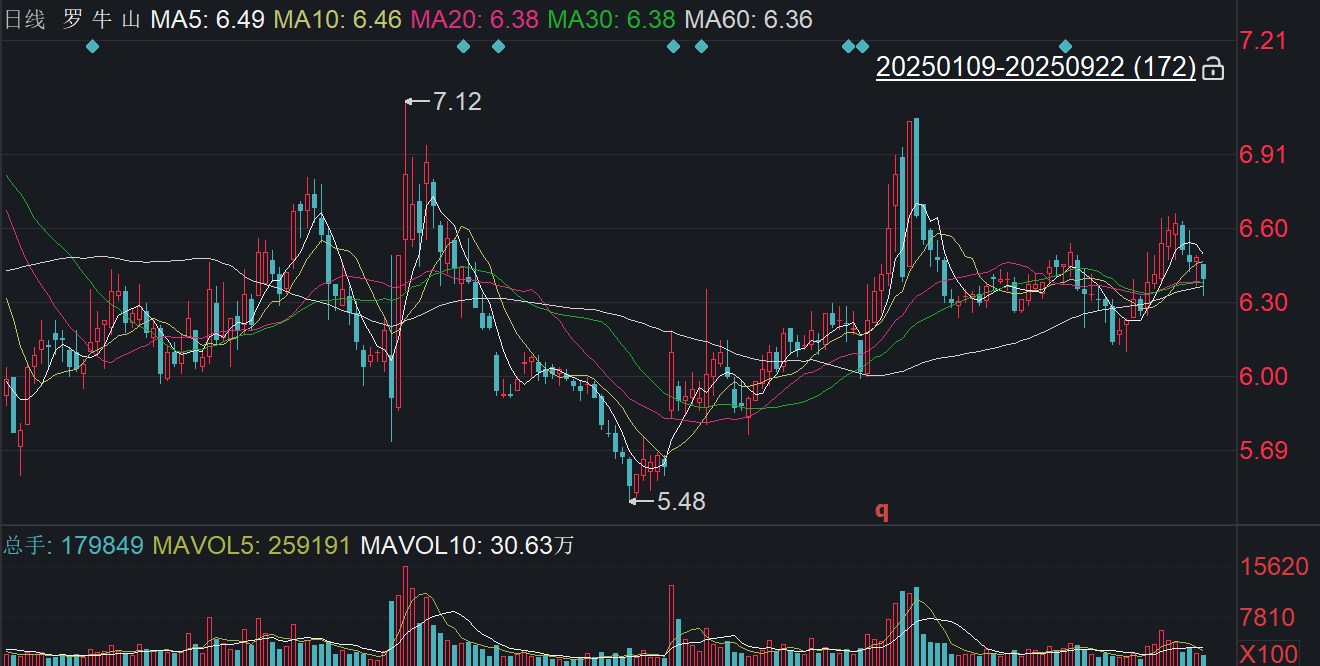Select the 总手 volume indicator label
The width and height of the screenshot is (1320, 666).
click(26, 545)
